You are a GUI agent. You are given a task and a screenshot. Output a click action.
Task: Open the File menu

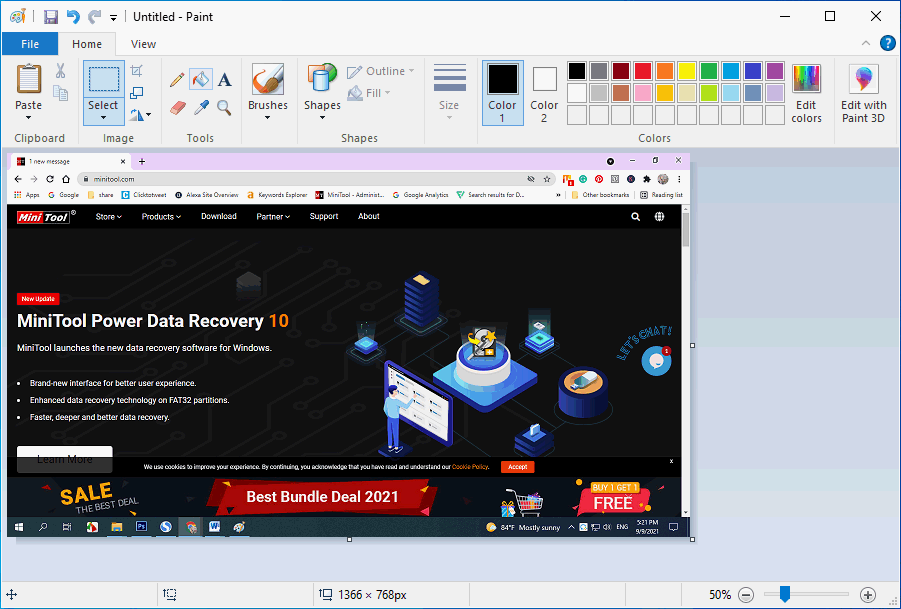(30, 44)
